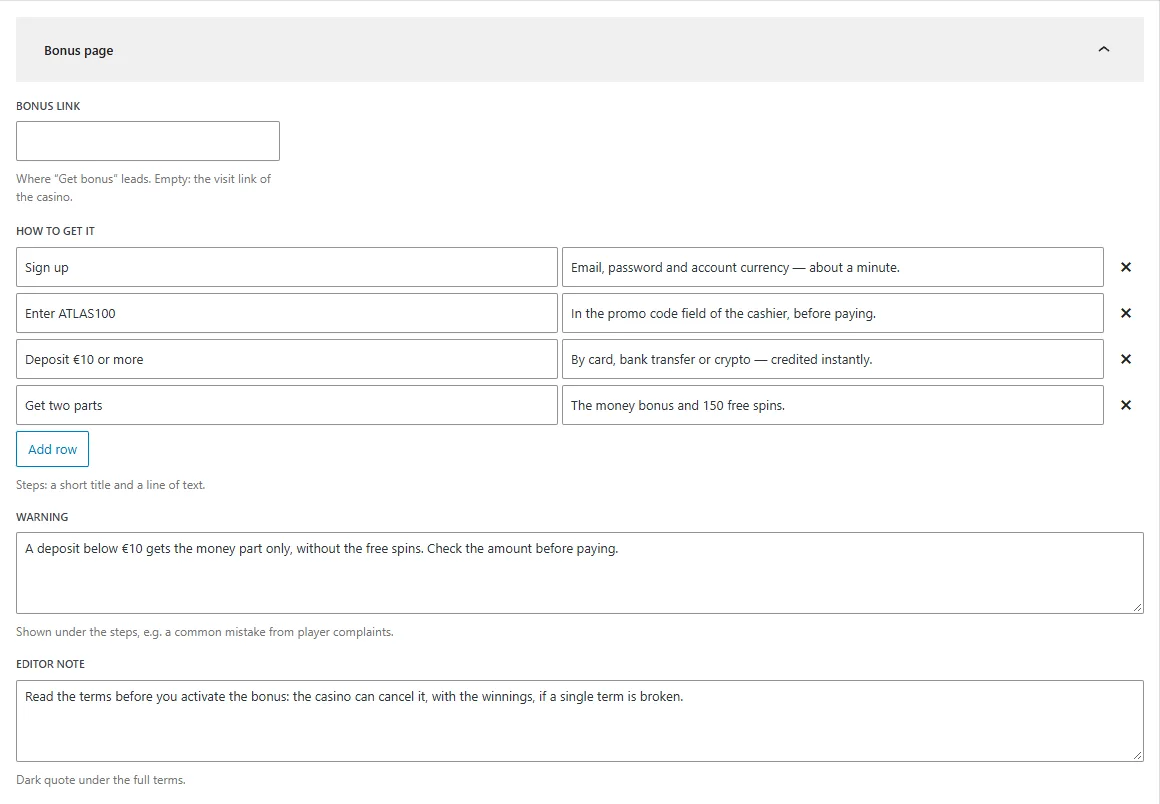
Task: Collapse the Bonus page panel
Action: tap(1104, 50)
